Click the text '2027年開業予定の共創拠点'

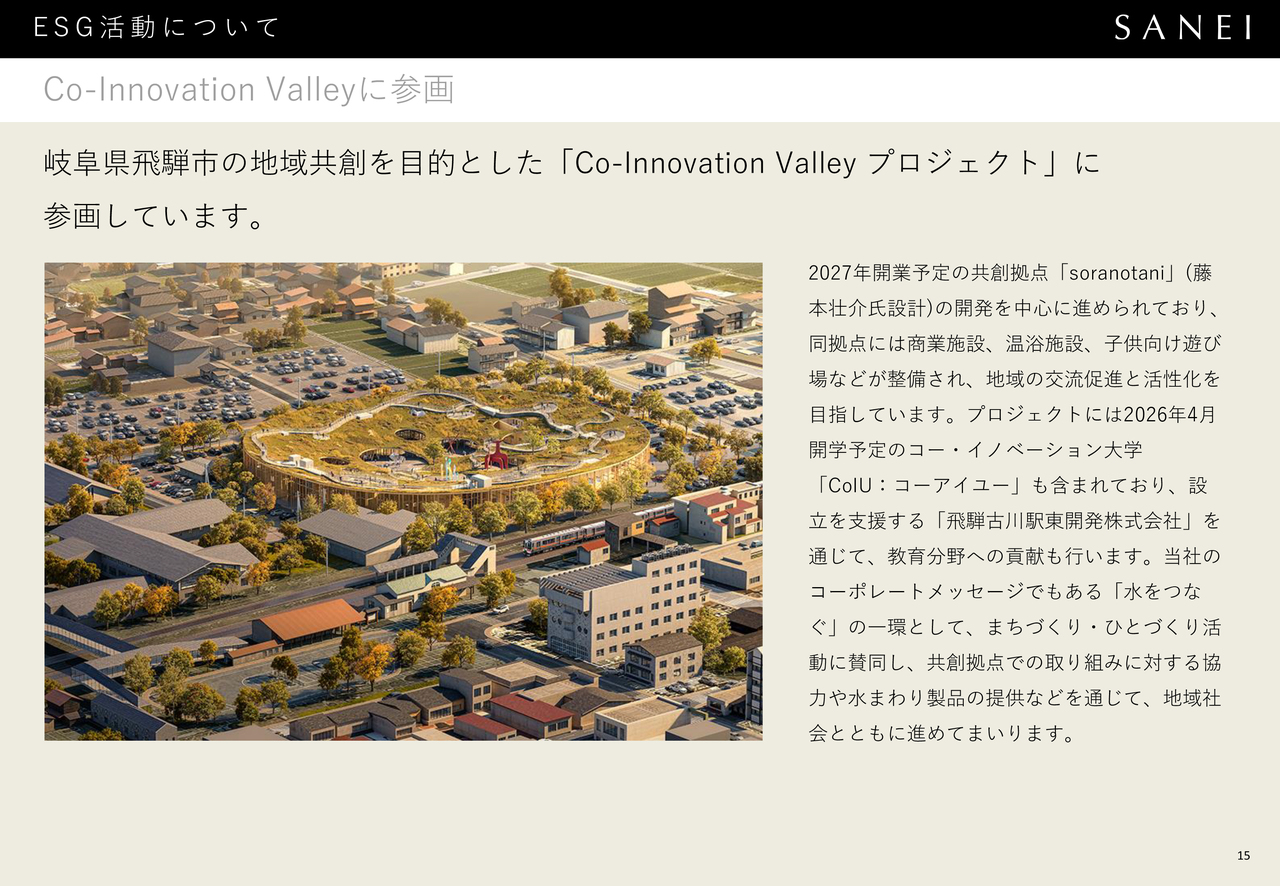point(930,273)
